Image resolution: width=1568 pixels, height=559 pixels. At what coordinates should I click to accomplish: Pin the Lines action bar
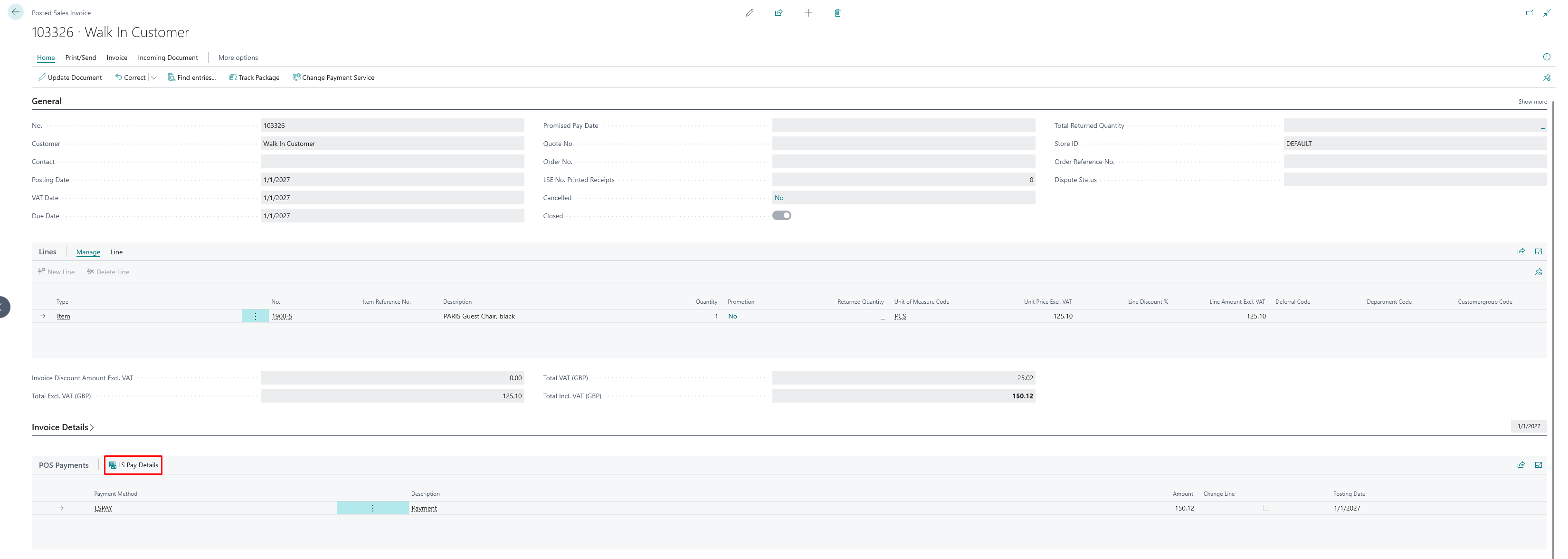(1538, 272)
